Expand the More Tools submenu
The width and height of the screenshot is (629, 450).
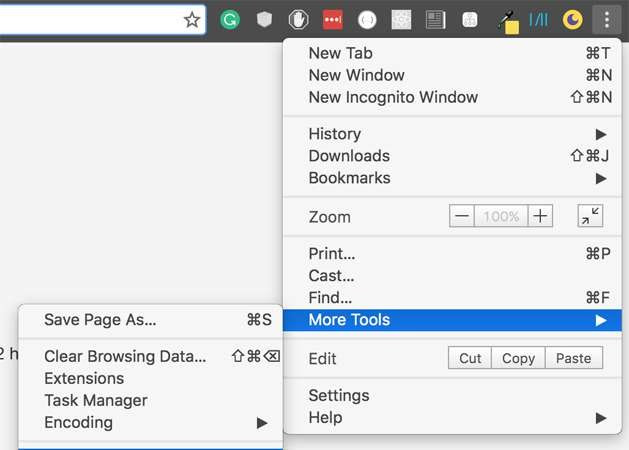click(x=452, y=320)
